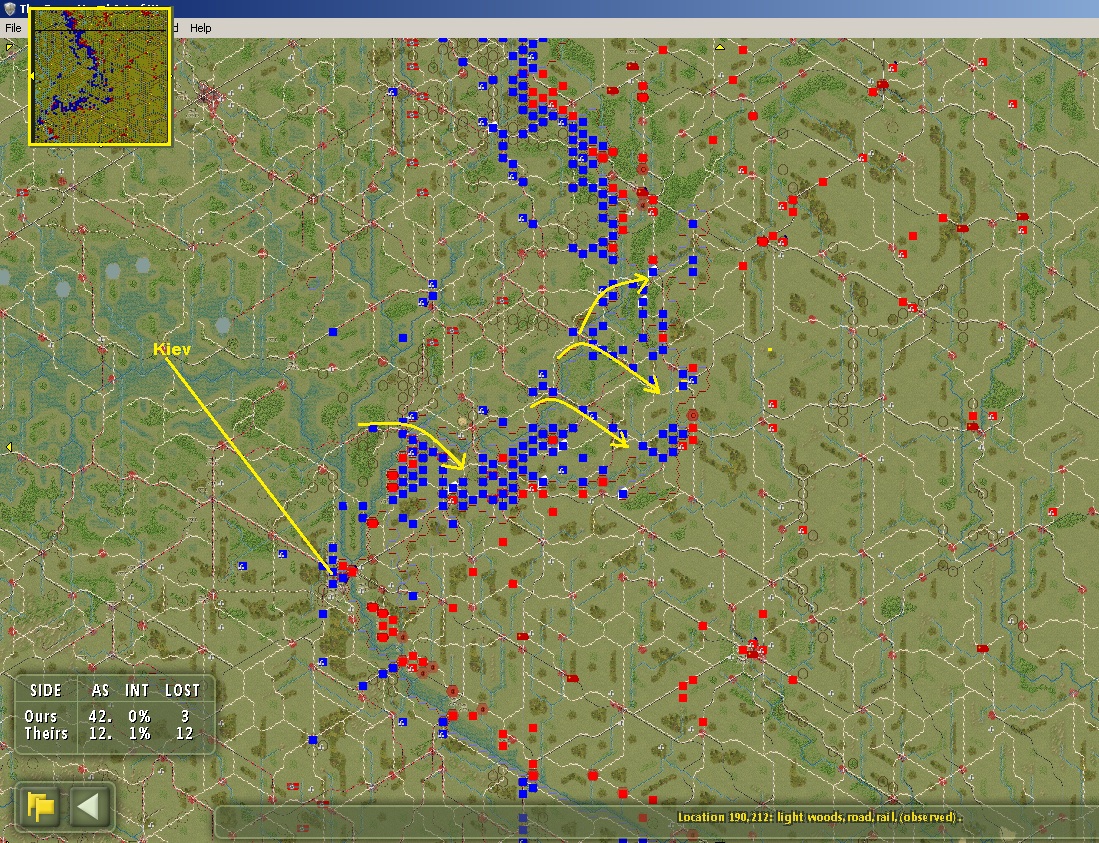Open the Help menu
1099x843 pixels.
coord(200,28)
